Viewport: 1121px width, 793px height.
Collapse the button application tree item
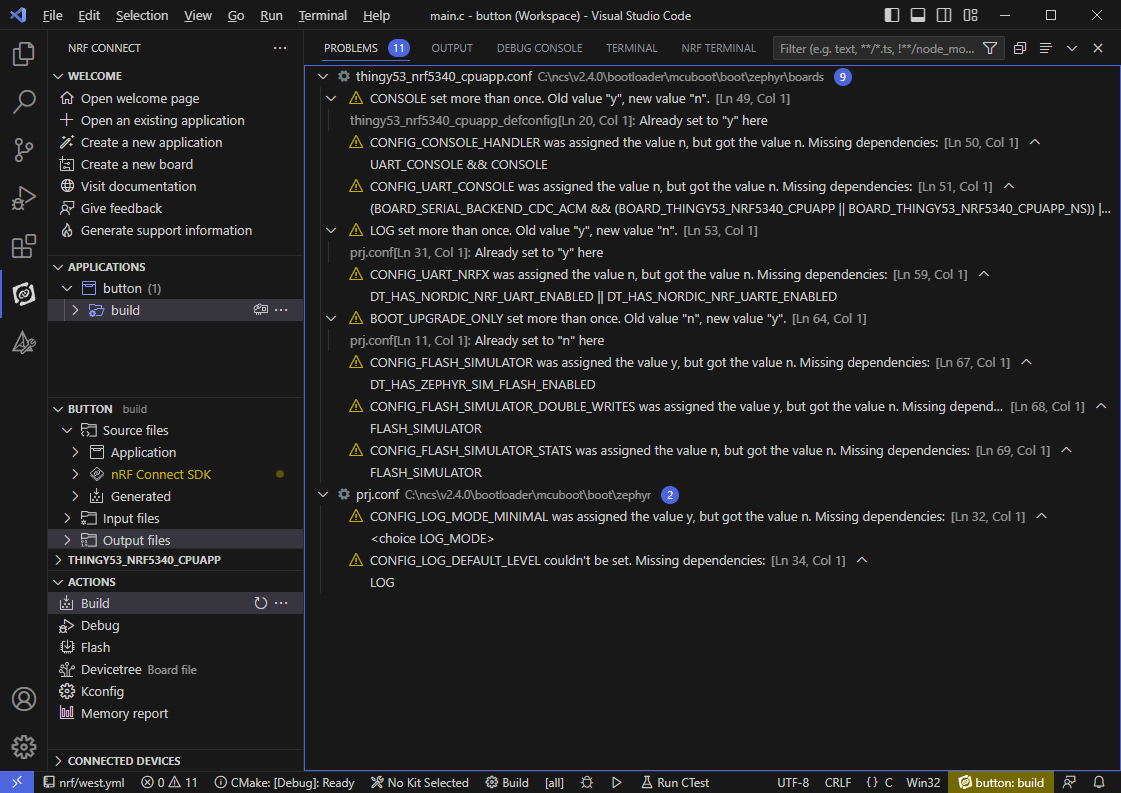pyautogui.click(x=67, y=288)
